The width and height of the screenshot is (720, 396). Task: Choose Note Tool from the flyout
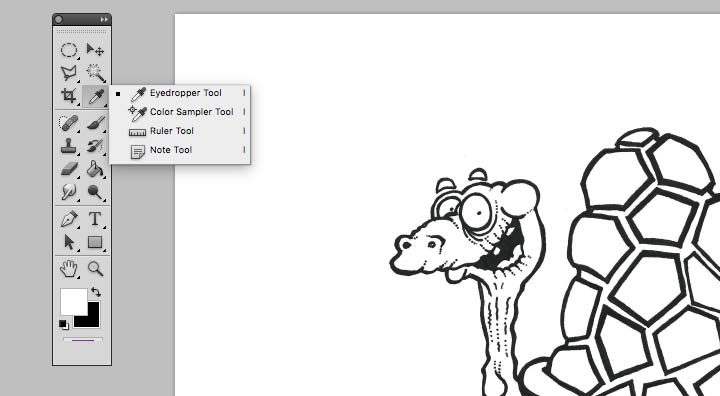click(x=180, y=150)
